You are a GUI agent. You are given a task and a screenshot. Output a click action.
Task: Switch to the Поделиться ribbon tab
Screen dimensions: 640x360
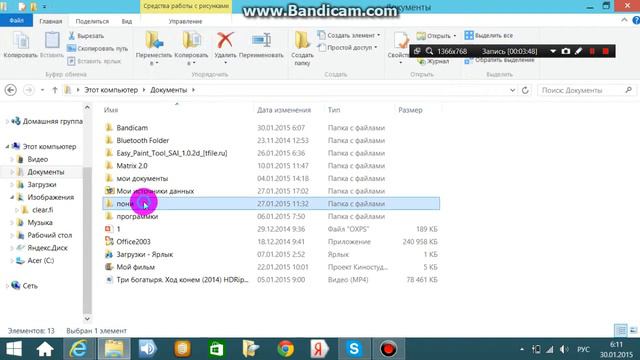pos(92,21)
